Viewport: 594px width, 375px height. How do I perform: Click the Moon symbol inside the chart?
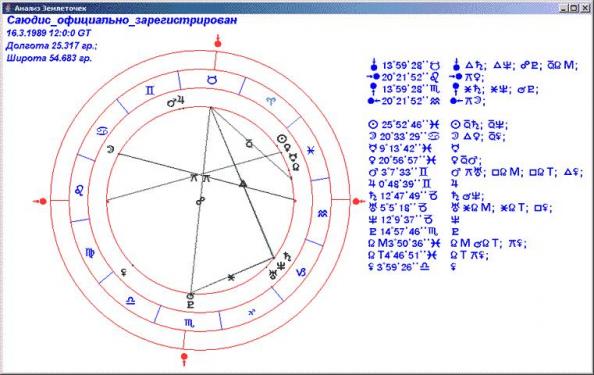pos(110,149)
